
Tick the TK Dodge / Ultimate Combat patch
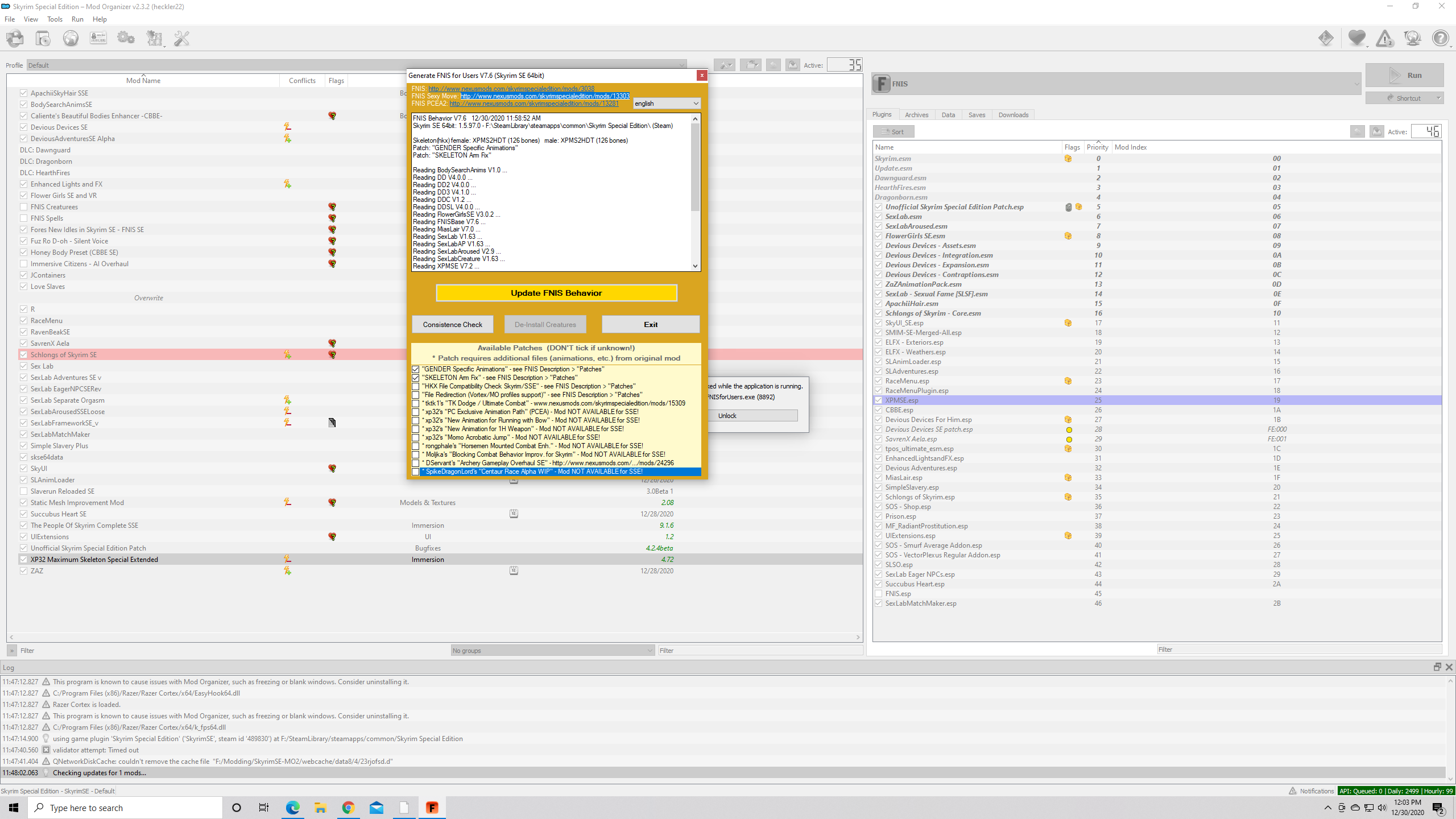pos(416,403)
